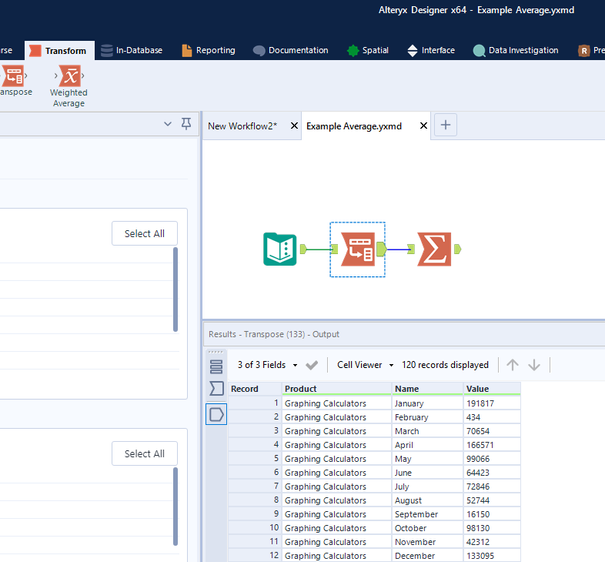
Task: Click the Summarize sigma node on canvas
Action: coord(434,249)
